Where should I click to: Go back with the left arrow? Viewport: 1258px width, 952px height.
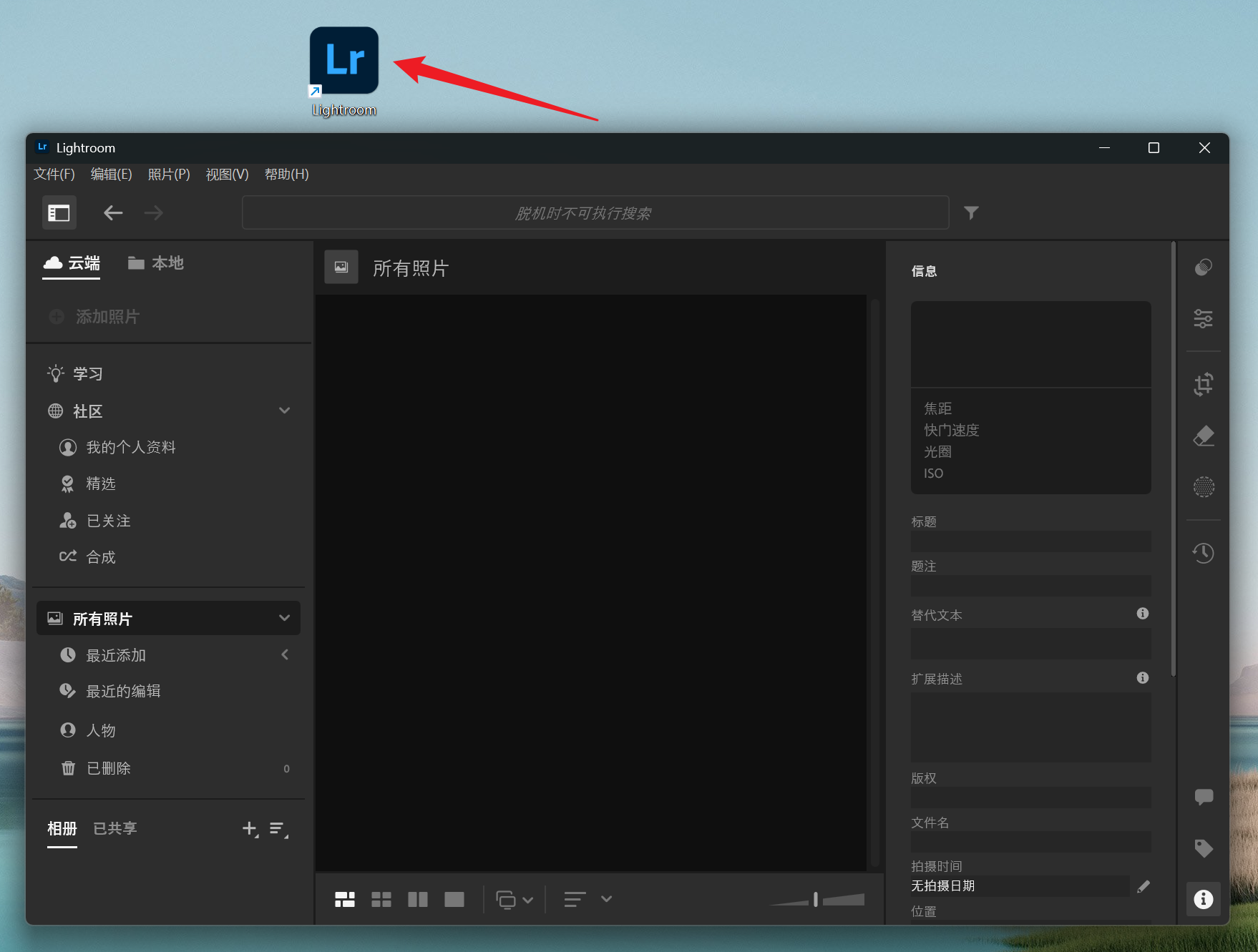coord(113,212)
